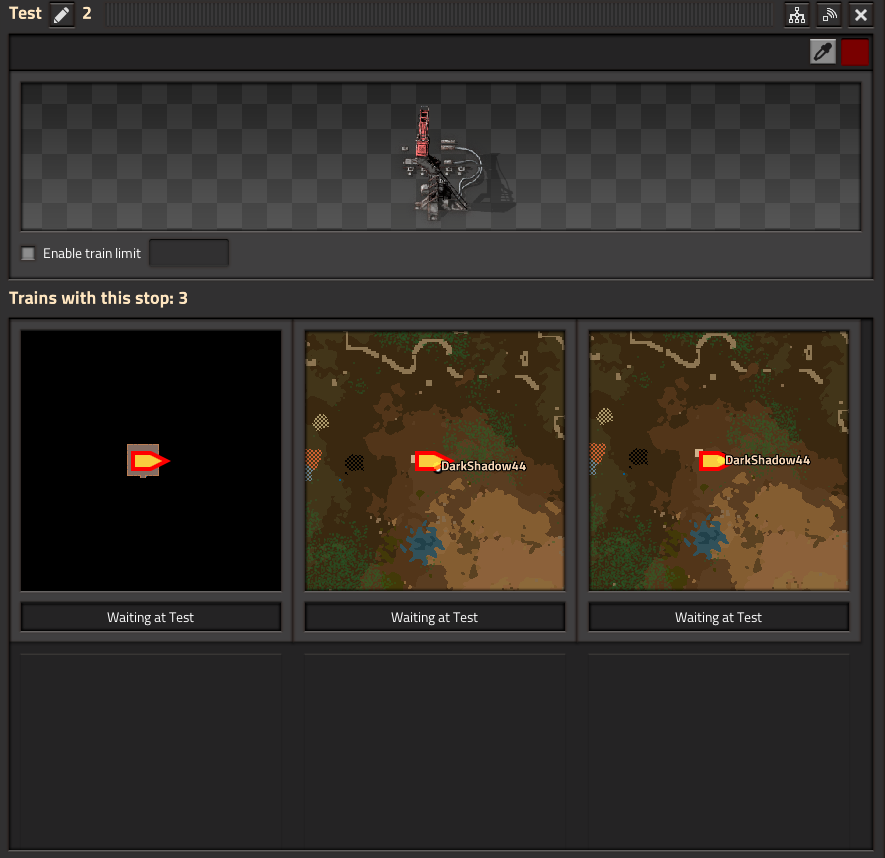Enable the train limit checkbox
Viewport: 885px width, 858px height.
click(28, 253)
